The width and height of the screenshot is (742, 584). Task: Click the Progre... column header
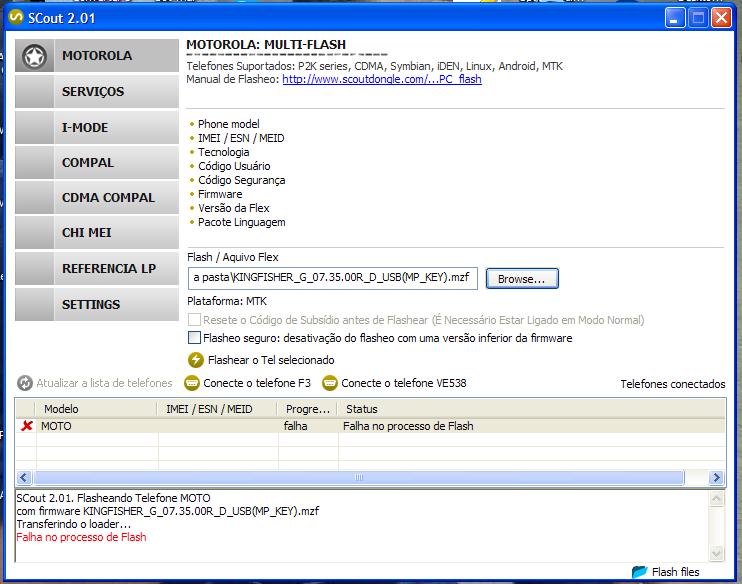pyautogui.click(x=307, y=409)
